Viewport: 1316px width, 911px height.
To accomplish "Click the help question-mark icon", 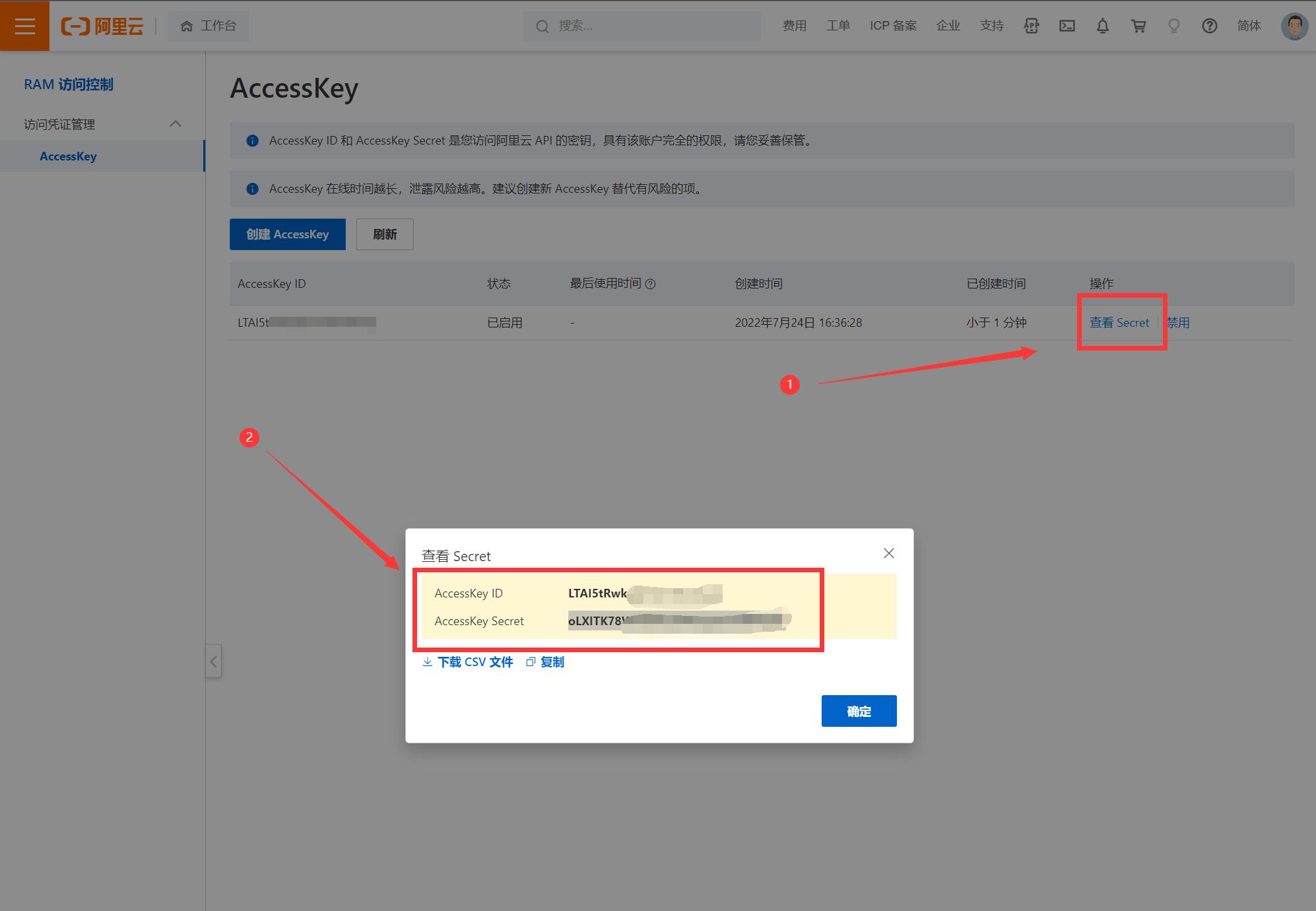I will click(x=1209, y=26).
